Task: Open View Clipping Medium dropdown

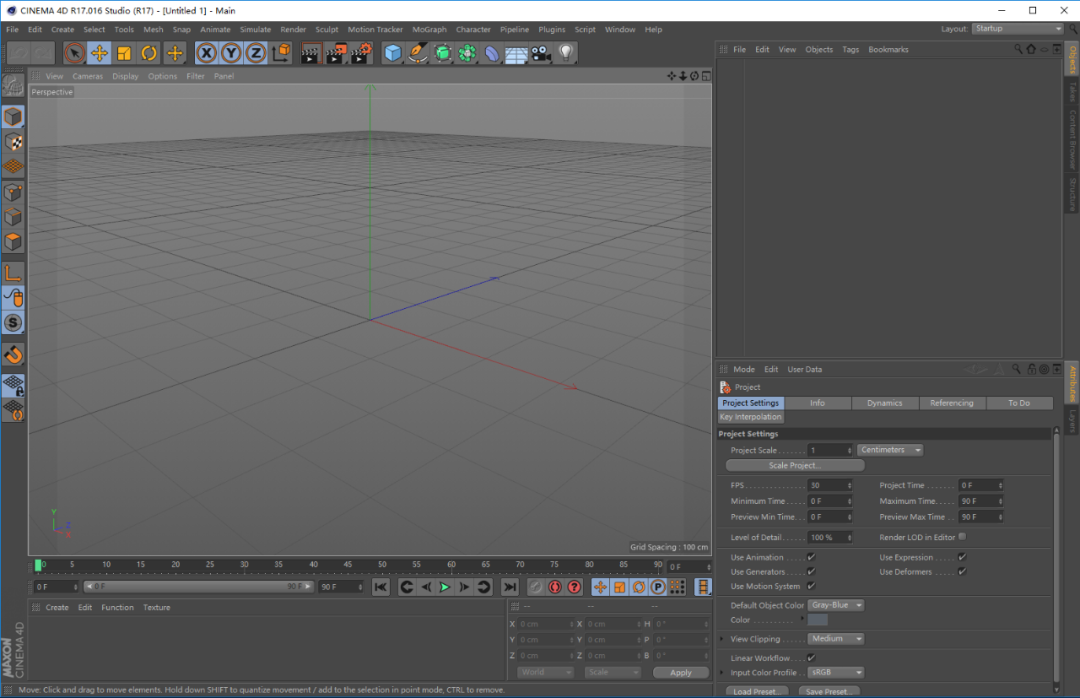Action: tap(836, 639)
